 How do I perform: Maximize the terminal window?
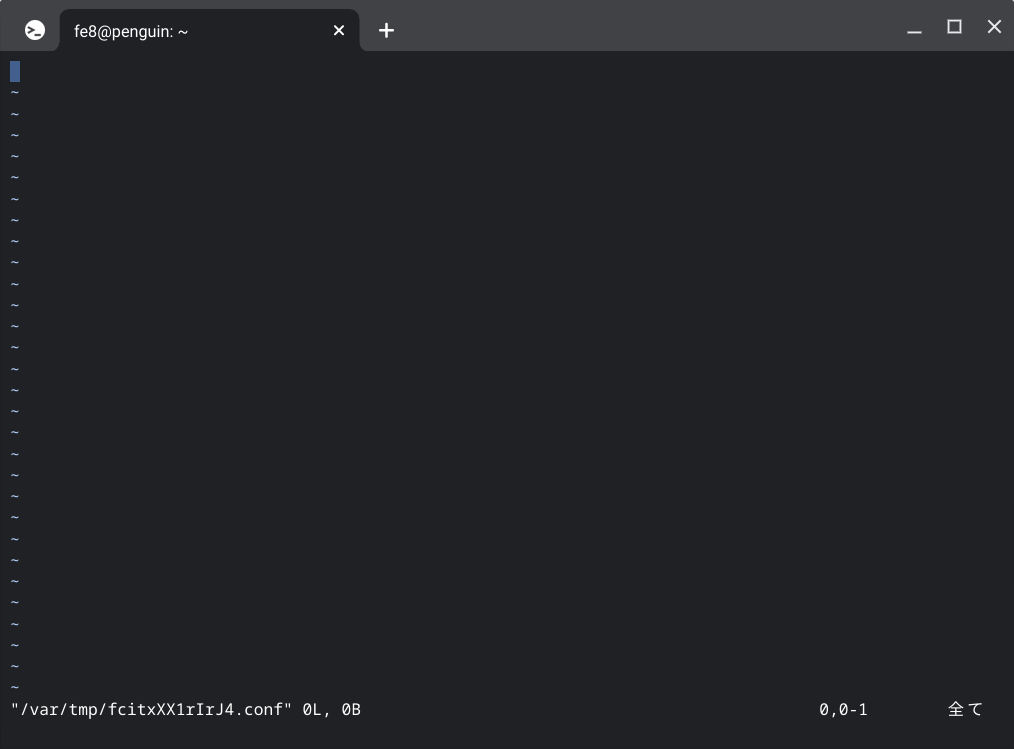click(x=954, y=27)
